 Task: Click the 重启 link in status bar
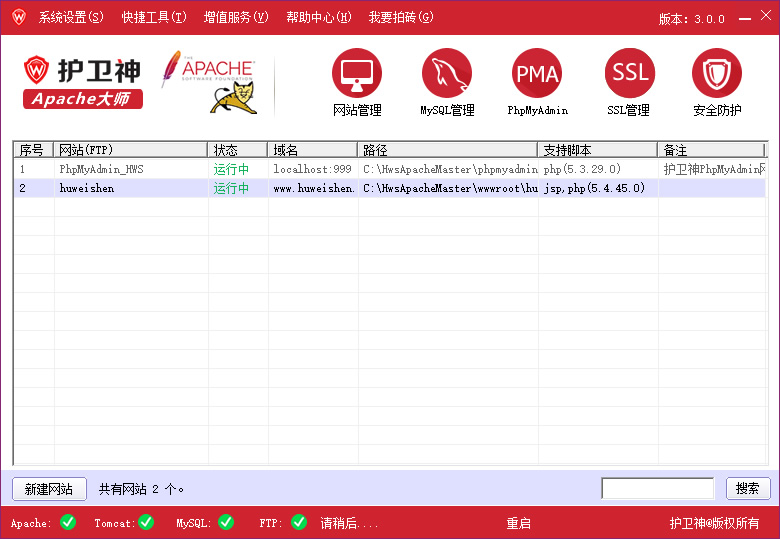click(518, 523)
